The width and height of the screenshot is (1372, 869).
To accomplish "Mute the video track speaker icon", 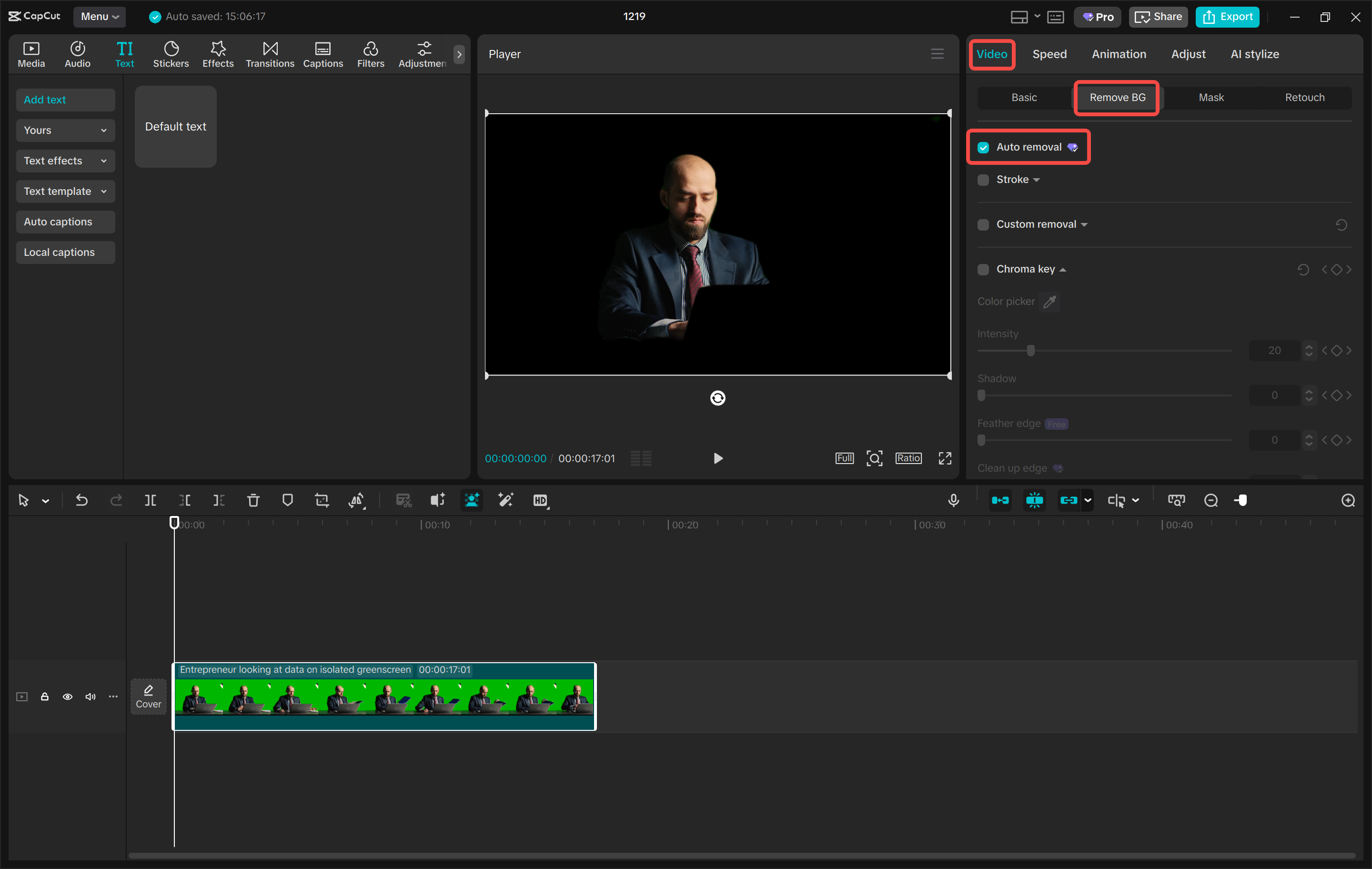I will click(90, 697).
